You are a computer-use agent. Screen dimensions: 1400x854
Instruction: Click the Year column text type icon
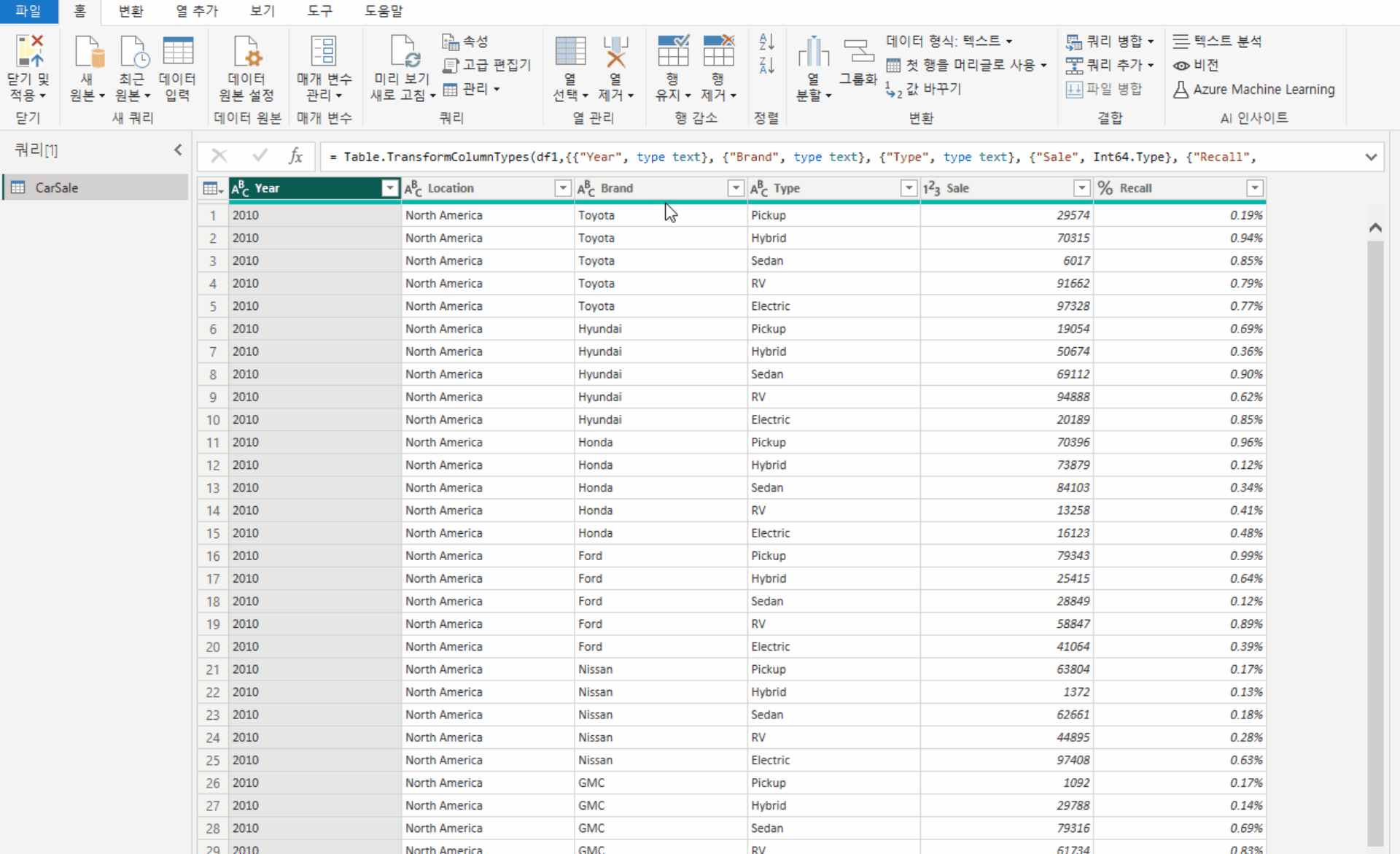(x=241, y=189)
